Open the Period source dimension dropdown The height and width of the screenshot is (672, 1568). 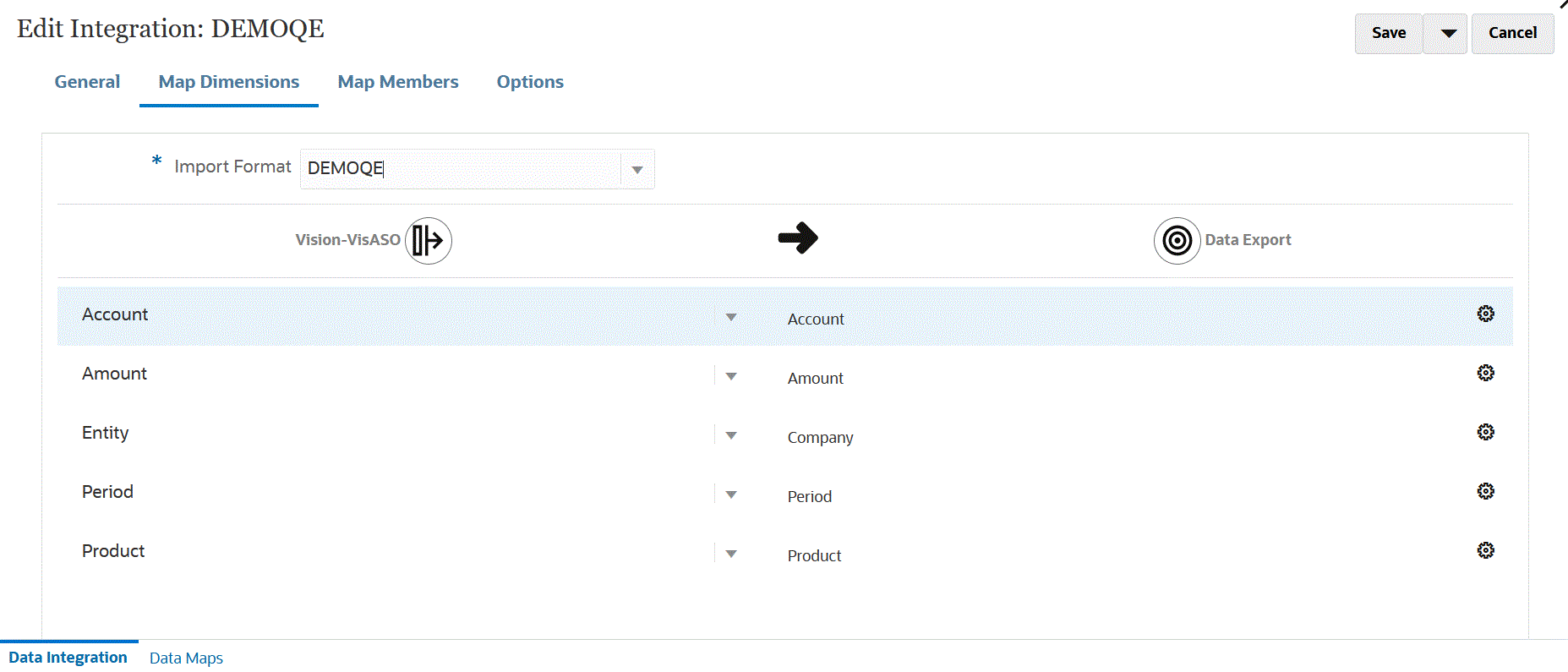[x=731, y=494]
